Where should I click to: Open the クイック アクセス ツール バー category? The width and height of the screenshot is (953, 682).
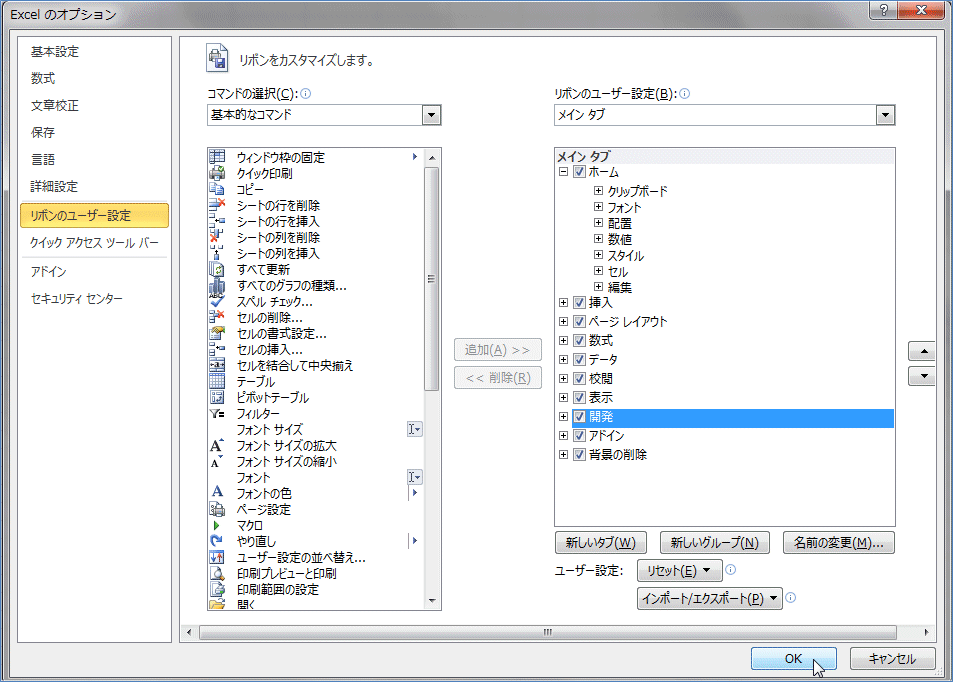click(x=94, y=243)
